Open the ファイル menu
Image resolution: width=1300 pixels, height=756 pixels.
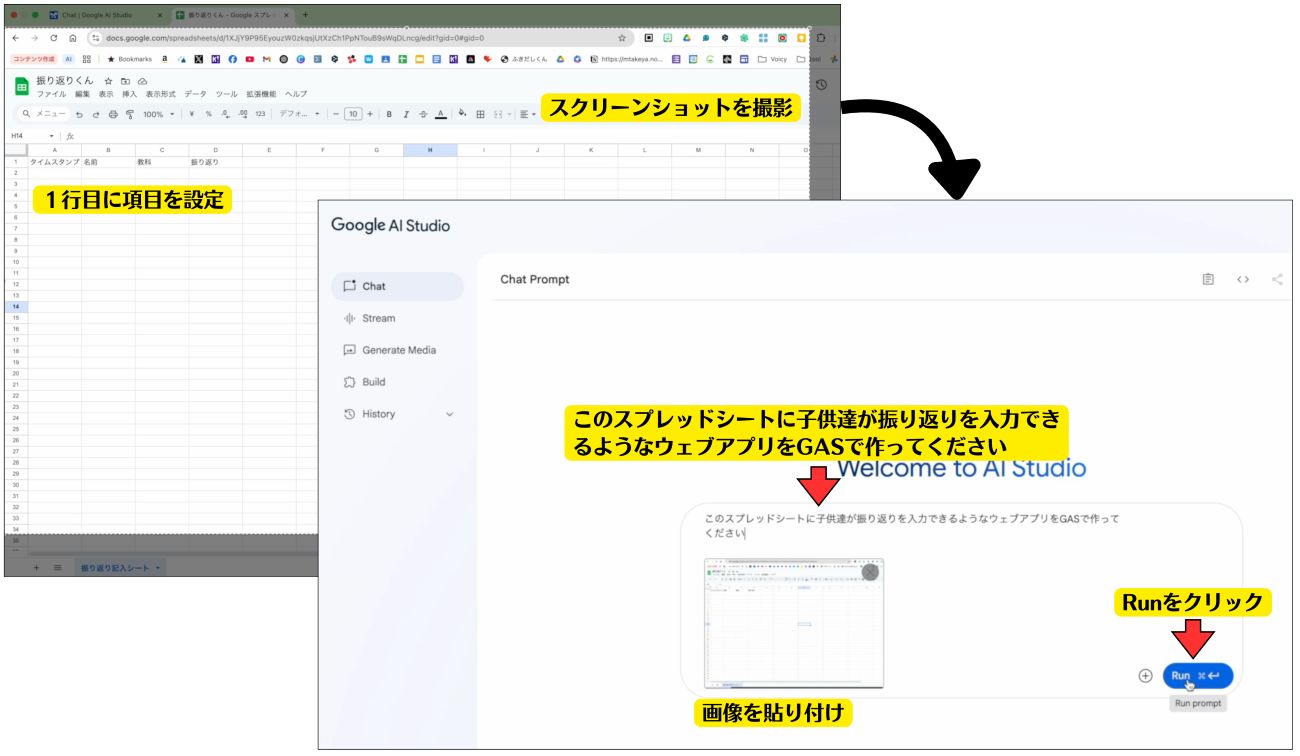click(51, 94)
